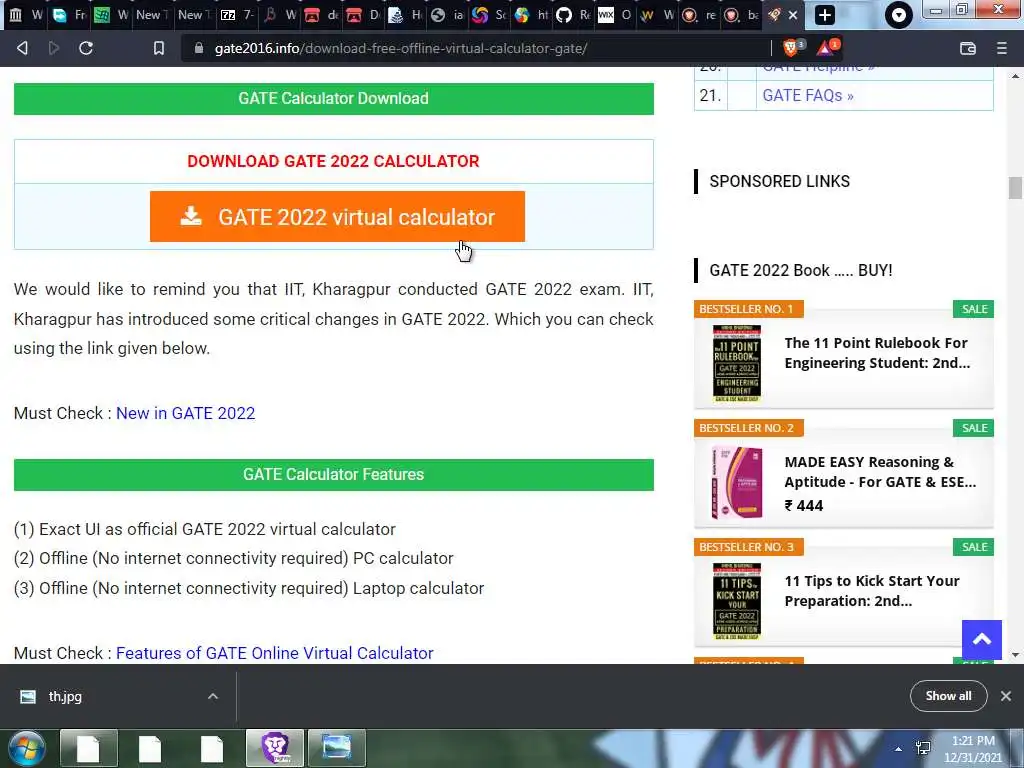Open 11 Tips to Kick Start listing
Image resolution: width=1024 pixels, height=768 pixels.
coord(872,590)
